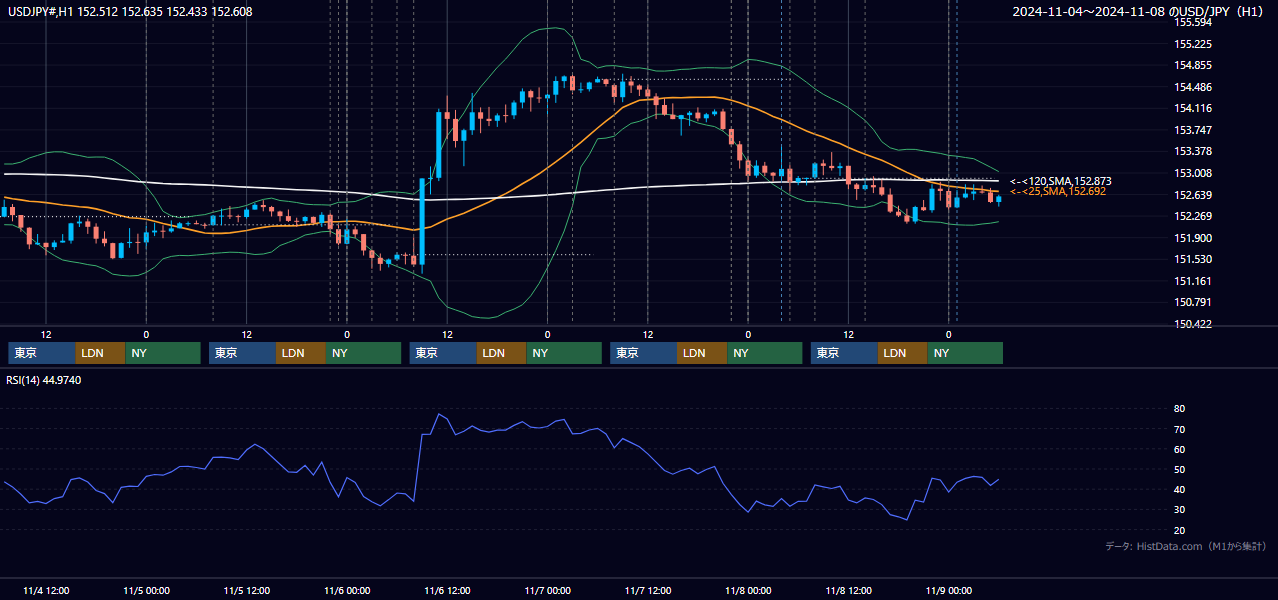Click RSI scale level 20
The width and height of the screenshot is (1278, 600).
pos(1179,530)
